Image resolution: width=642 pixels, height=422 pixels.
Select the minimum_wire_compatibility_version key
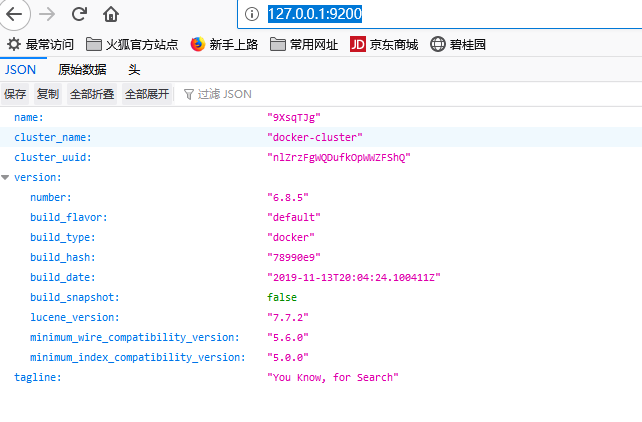135,338
